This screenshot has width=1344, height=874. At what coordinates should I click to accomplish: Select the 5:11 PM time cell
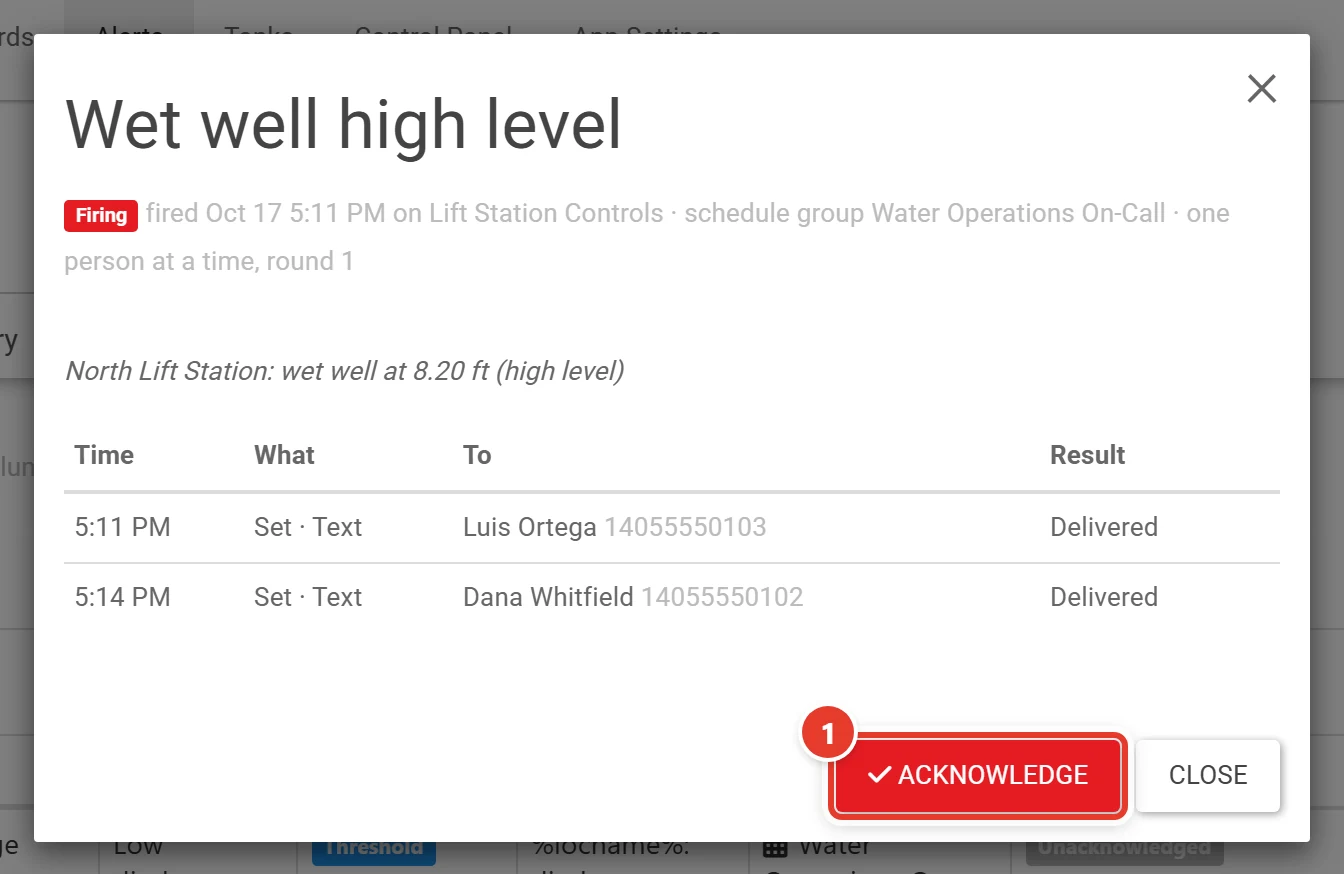coord(123,527)
